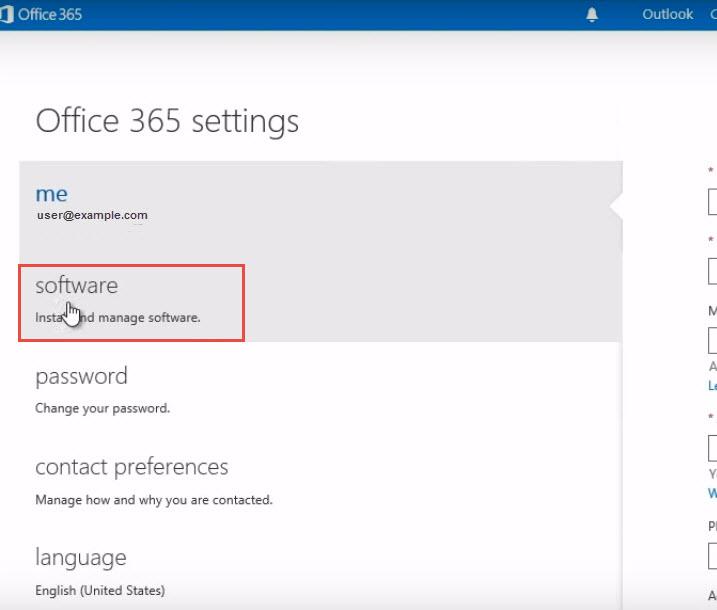Screen dimensions: 717x610
Task: Click 'Change your password.' description
Action: (102, 408)
